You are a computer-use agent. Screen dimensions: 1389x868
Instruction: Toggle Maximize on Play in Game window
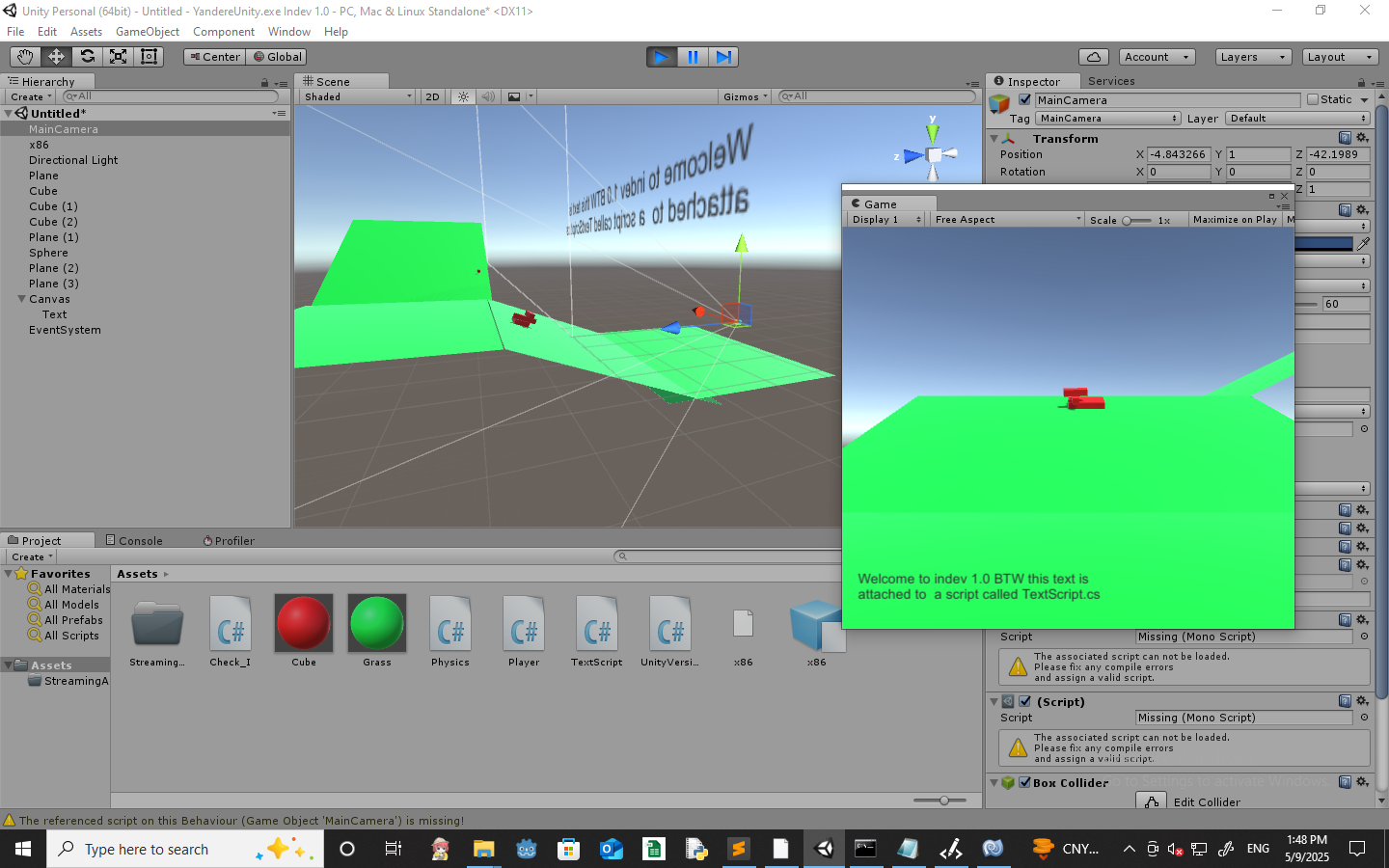[x=1235, y=220]
